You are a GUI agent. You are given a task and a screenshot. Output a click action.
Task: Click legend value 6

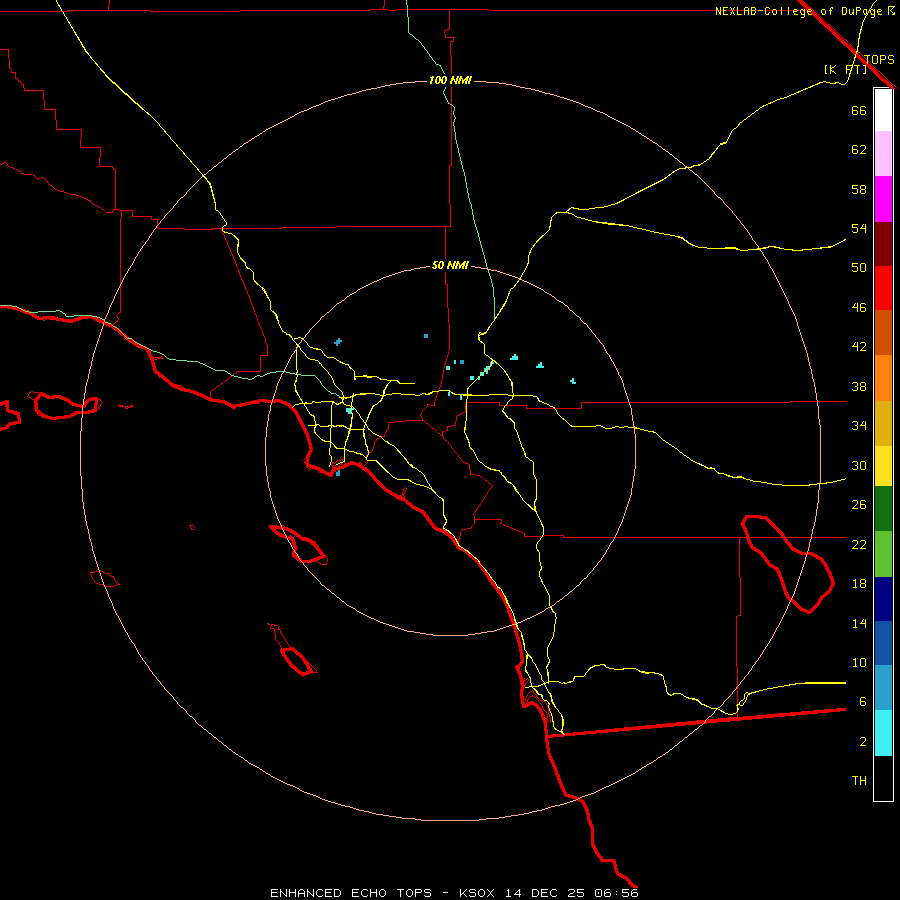[x=862, y=702]
